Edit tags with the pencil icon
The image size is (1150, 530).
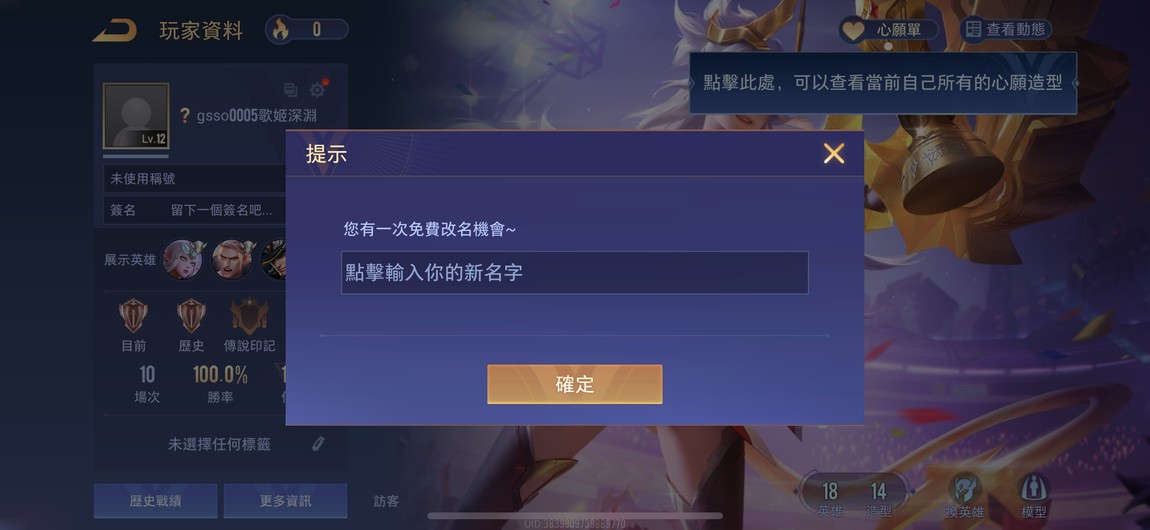(x=318, y=443)
